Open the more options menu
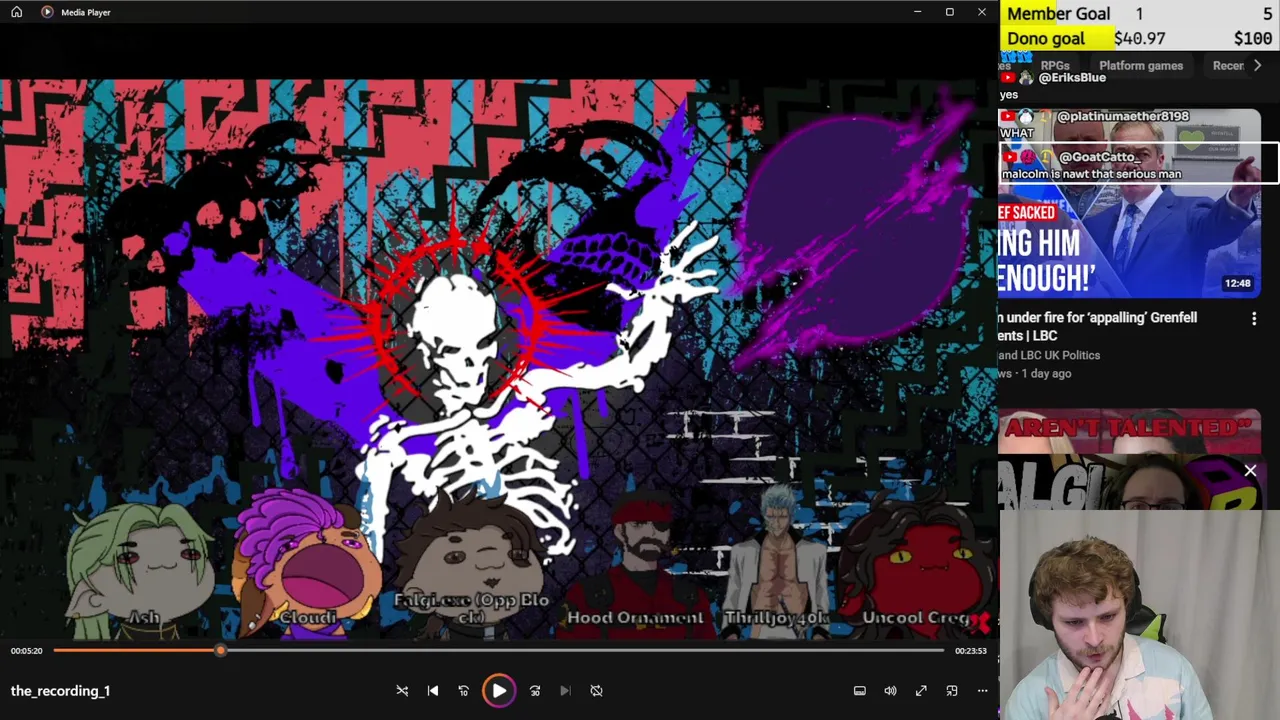 point(982,691)
